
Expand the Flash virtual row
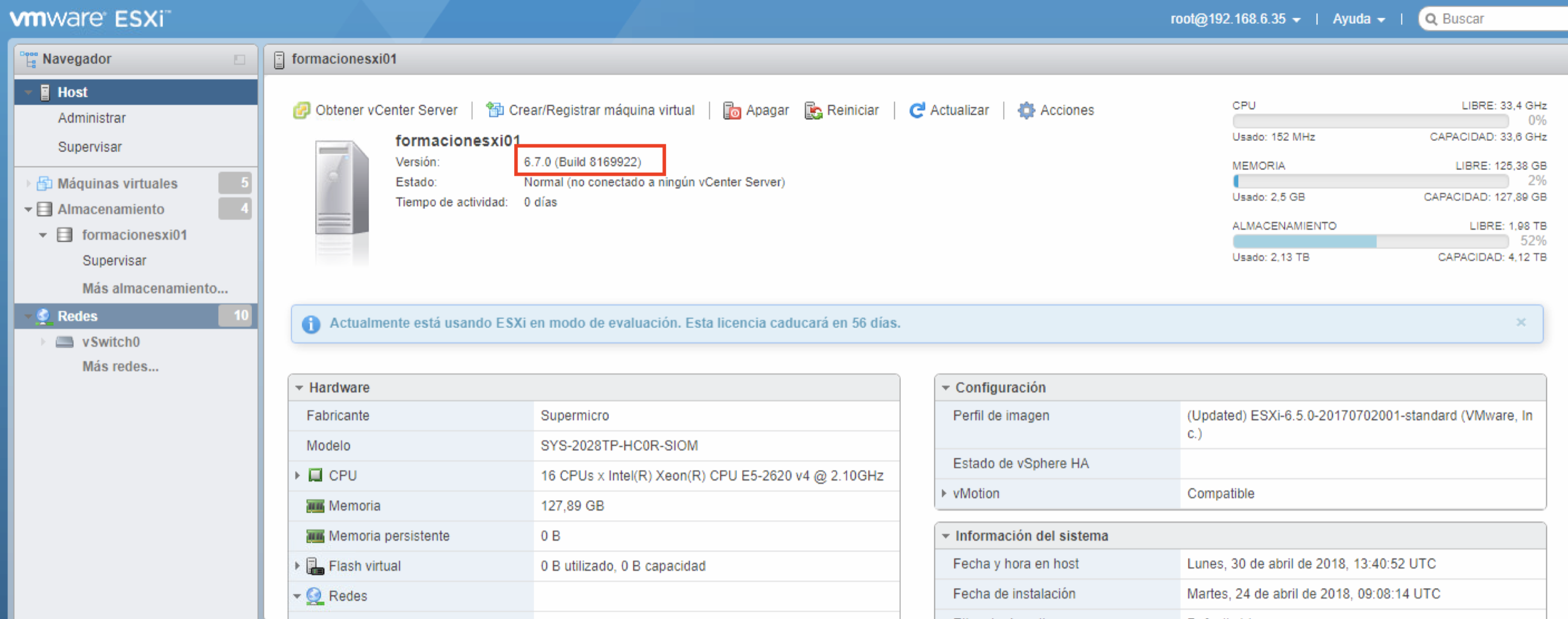pos(298,566)
